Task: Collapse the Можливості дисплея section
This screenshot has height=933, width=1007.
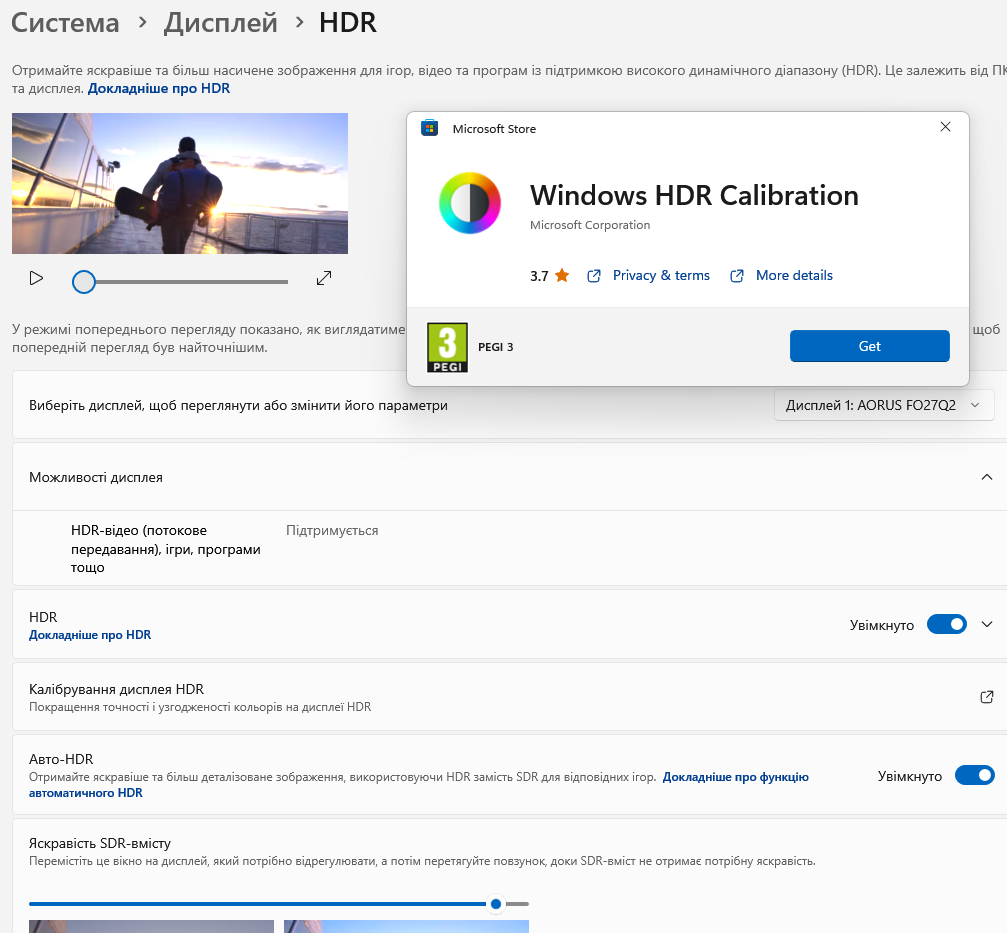Action: click(x=986, y=477)
